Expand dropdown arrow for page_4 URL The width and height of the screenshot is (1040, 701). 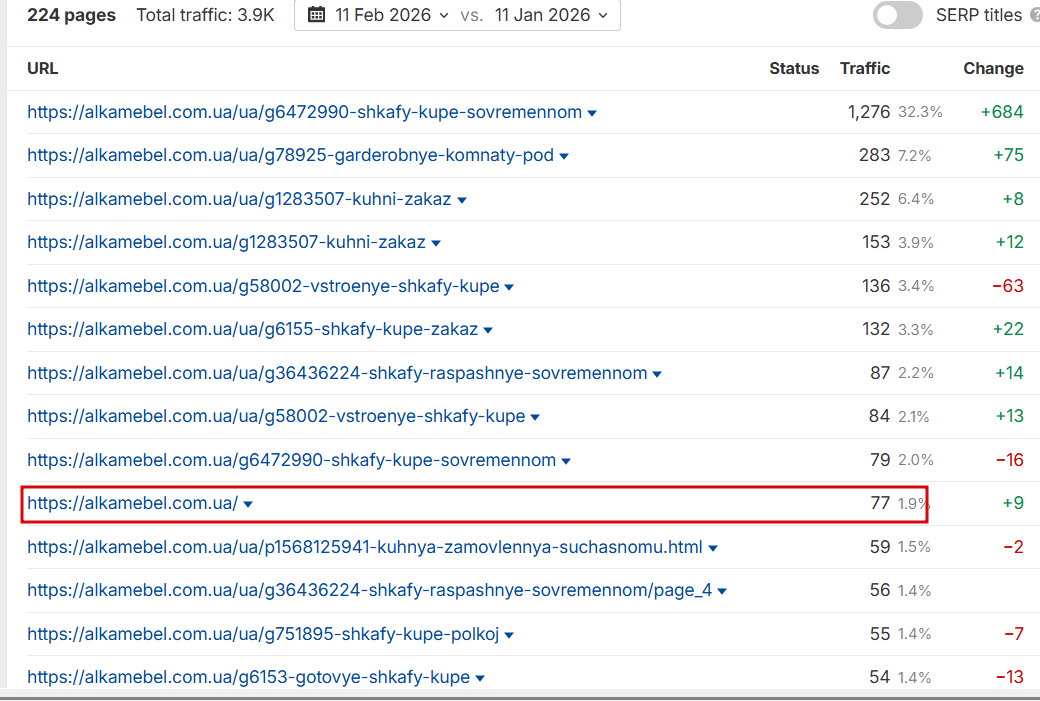(722, 591)
